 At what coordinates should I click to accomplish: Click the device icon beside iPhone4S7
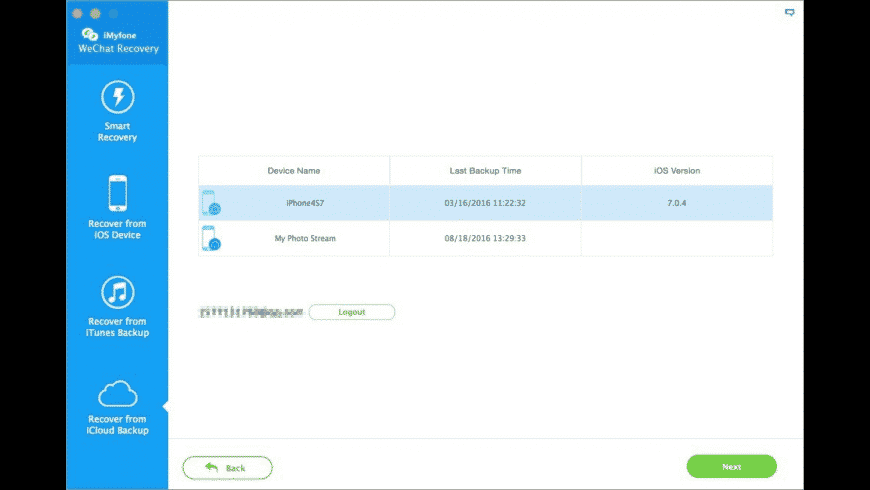coord(210,204)
